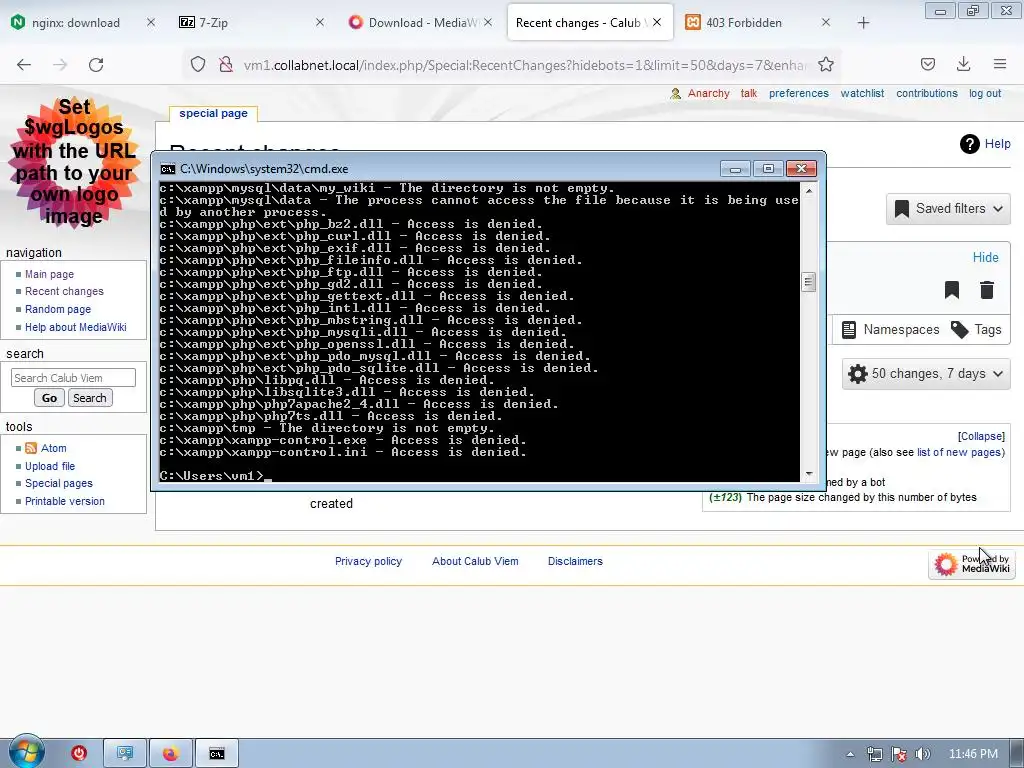This screenshot has width=1024, height=768.
Task: Click the trash icon to clear filters
Action: (987, 289)
